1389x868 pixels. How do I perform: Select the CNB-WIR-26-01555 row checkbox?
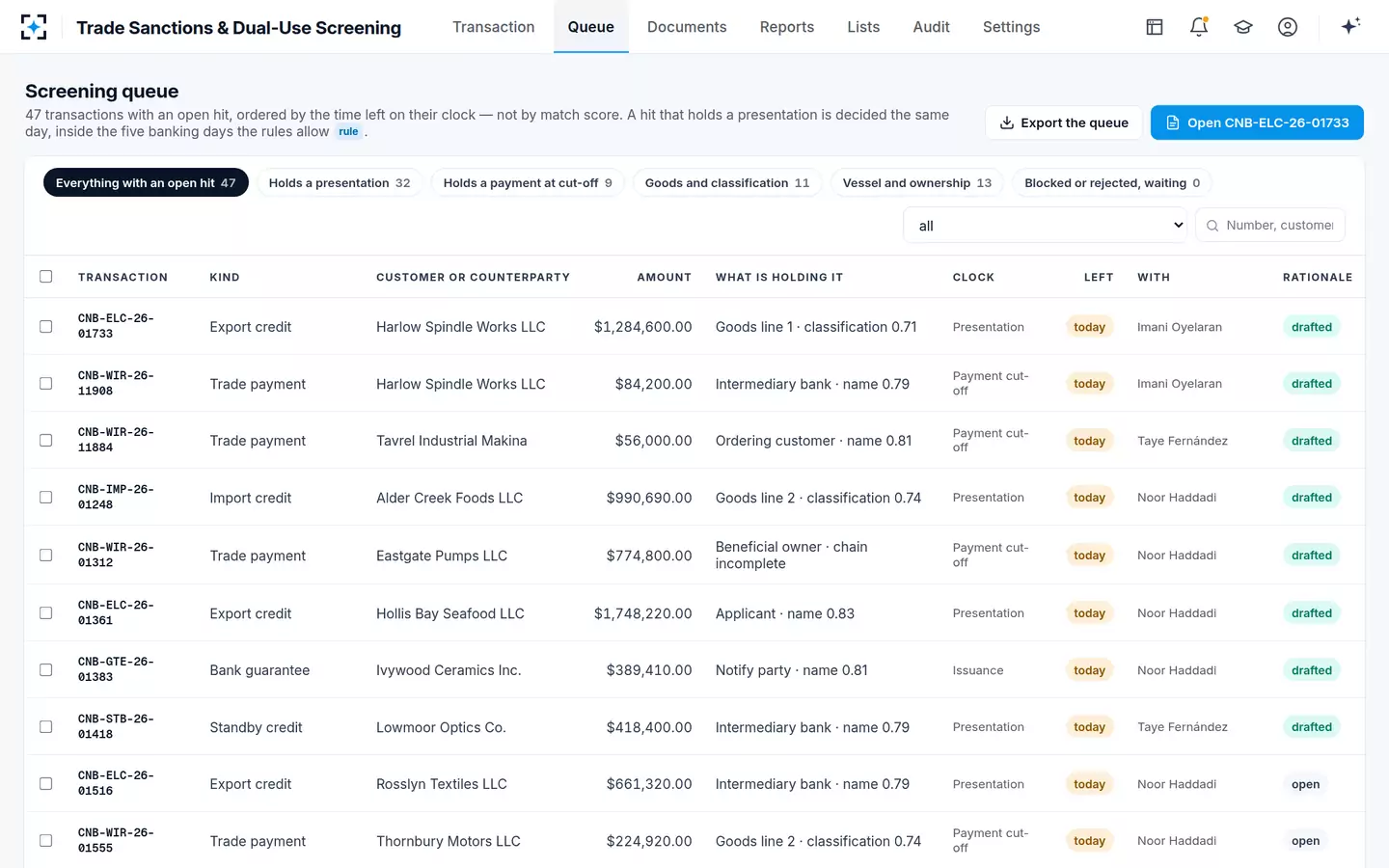pos(45,841)
